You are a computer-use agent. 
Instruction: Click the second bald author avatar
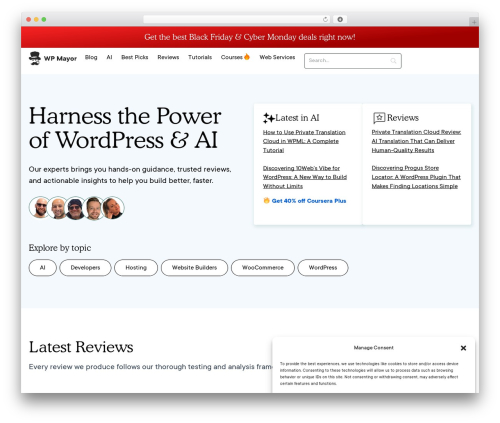(x=58, y=208)
